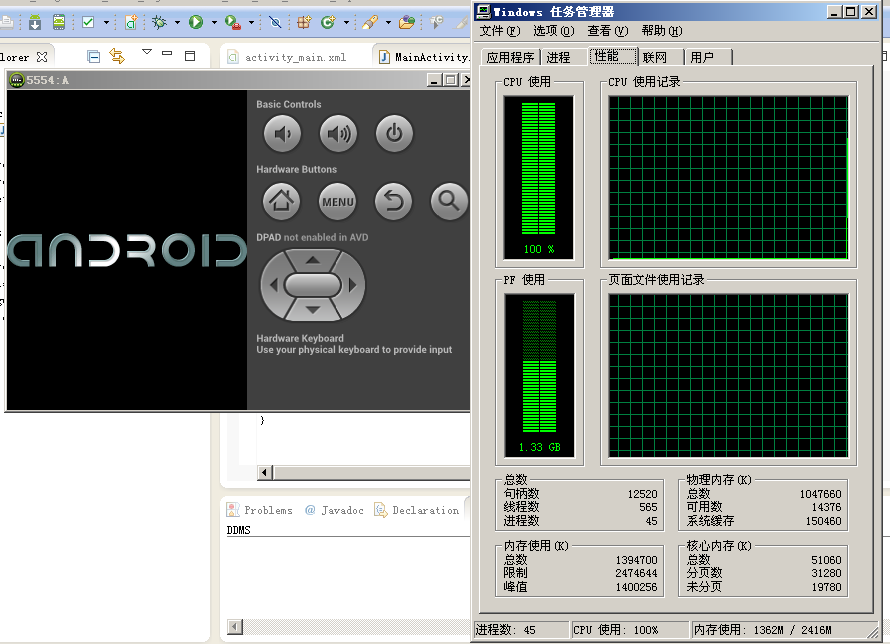The width and height of the screenshot is (890, 644).
Task: Open the dropdown arrow next to Debug icon
Action: point(177,22)
